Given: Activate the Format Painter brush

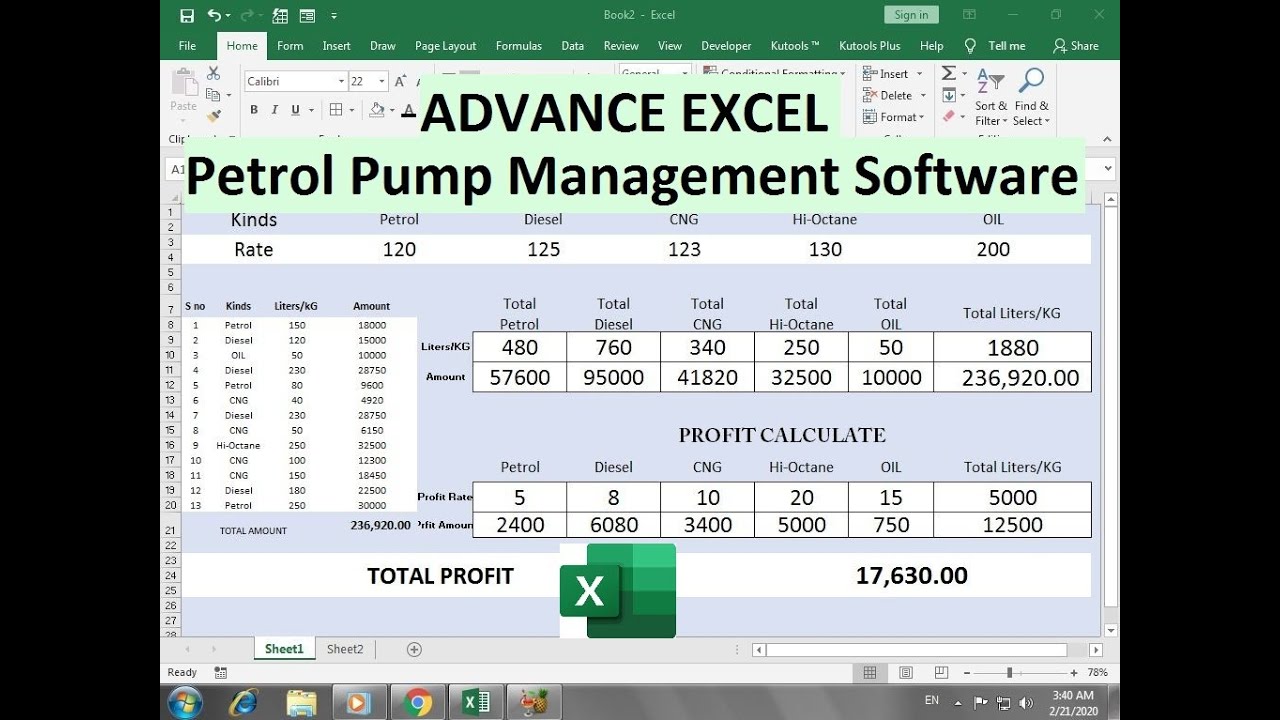Looking at the screenshot, I should point(213,116).
